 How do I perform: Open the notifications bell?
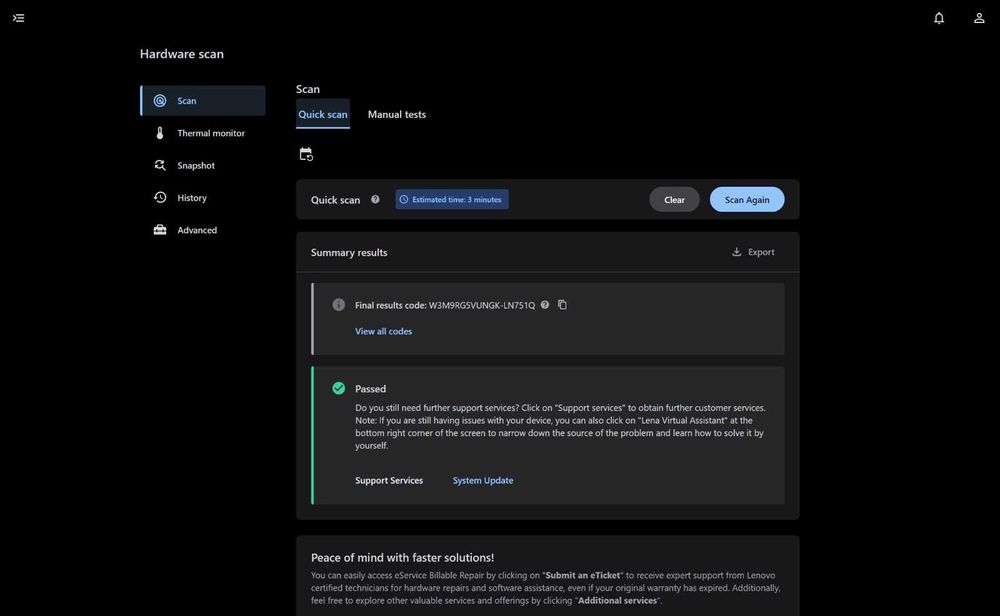tap(939, 18)
